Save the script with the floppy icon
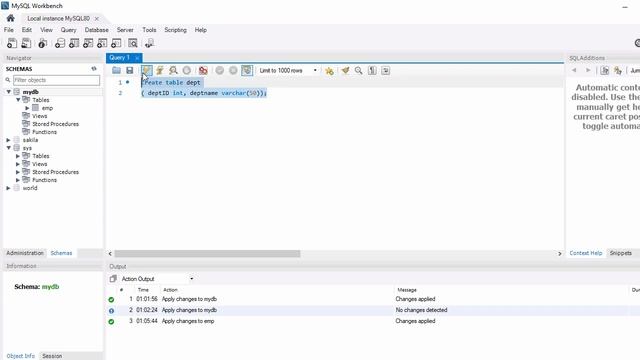 click(x=130, y=71)
